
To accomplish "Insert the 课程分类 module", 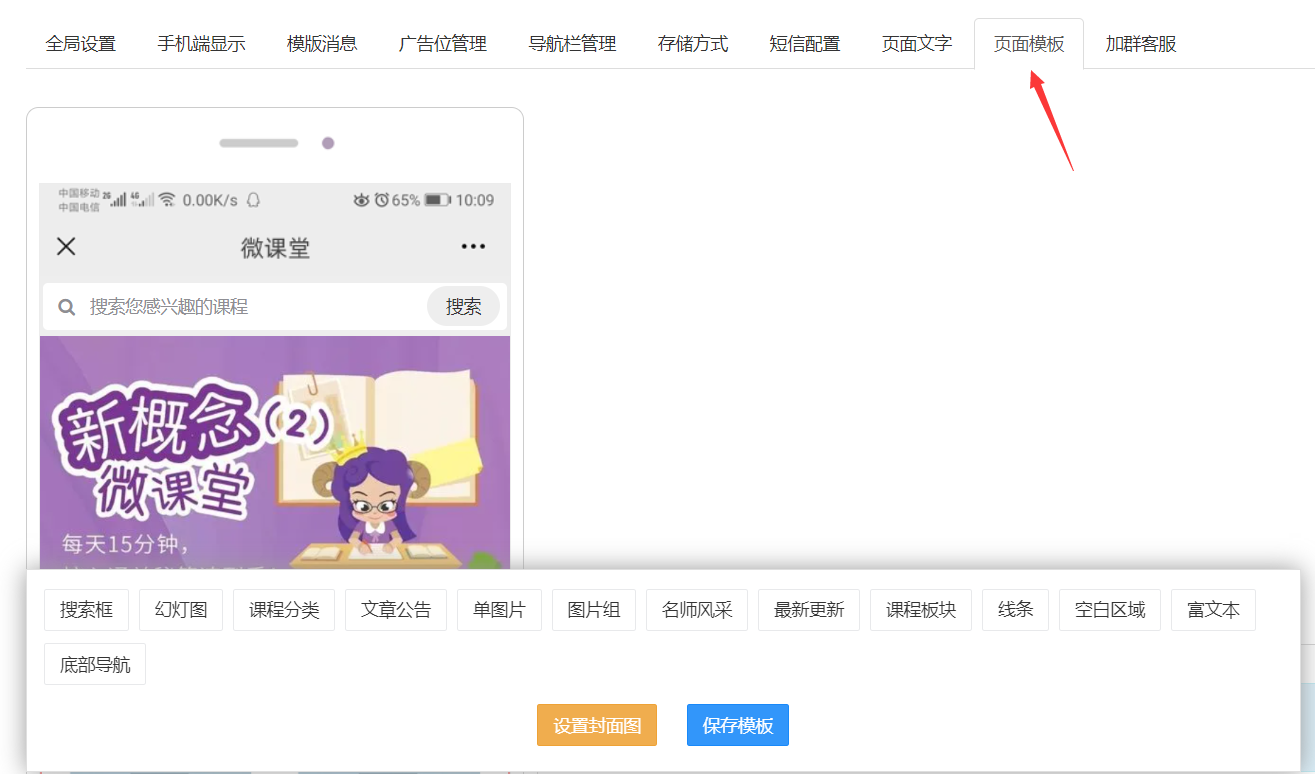I will 284,610.
